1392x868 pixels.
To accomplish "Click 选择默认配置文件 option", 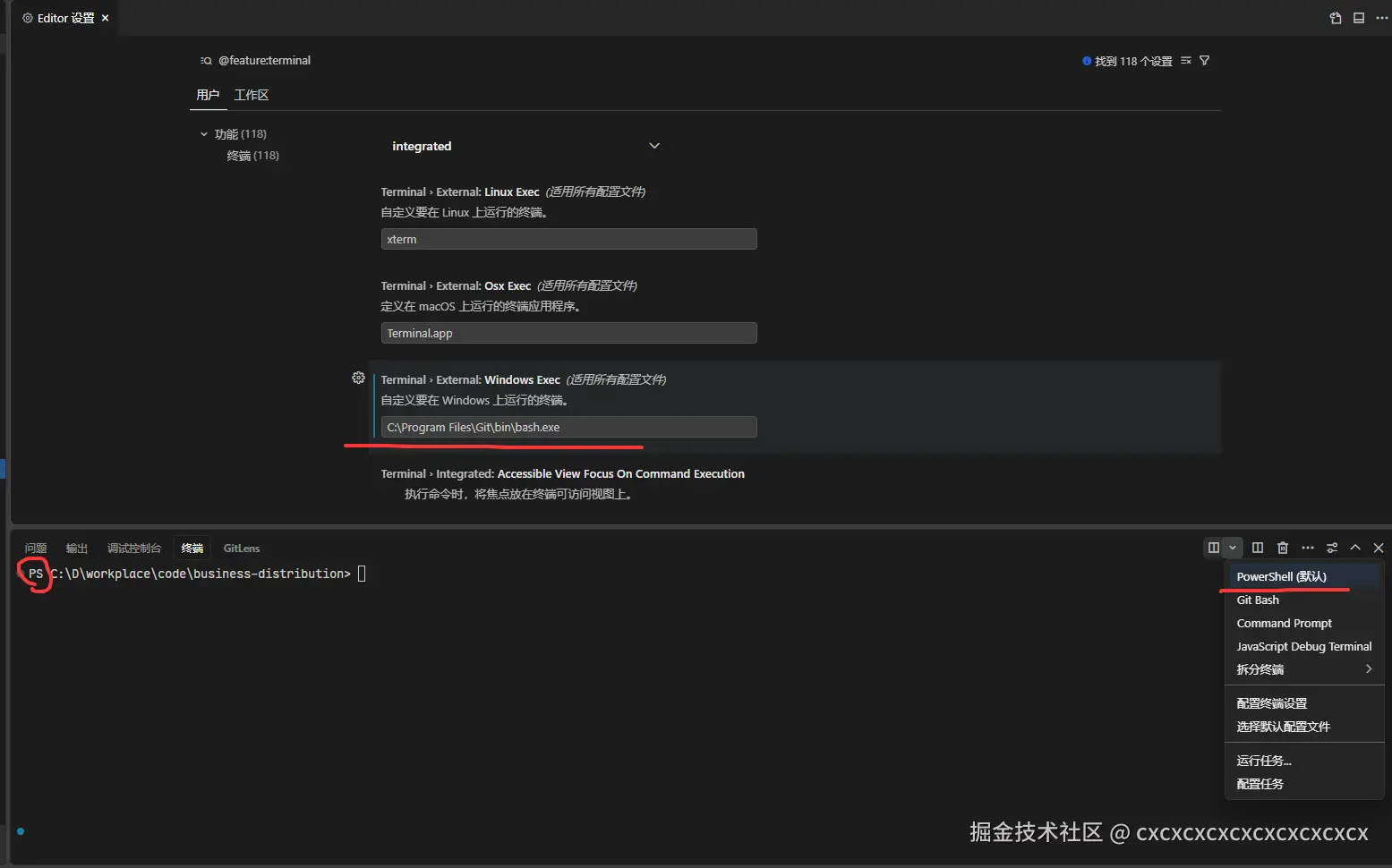I will coord(1282,726).
